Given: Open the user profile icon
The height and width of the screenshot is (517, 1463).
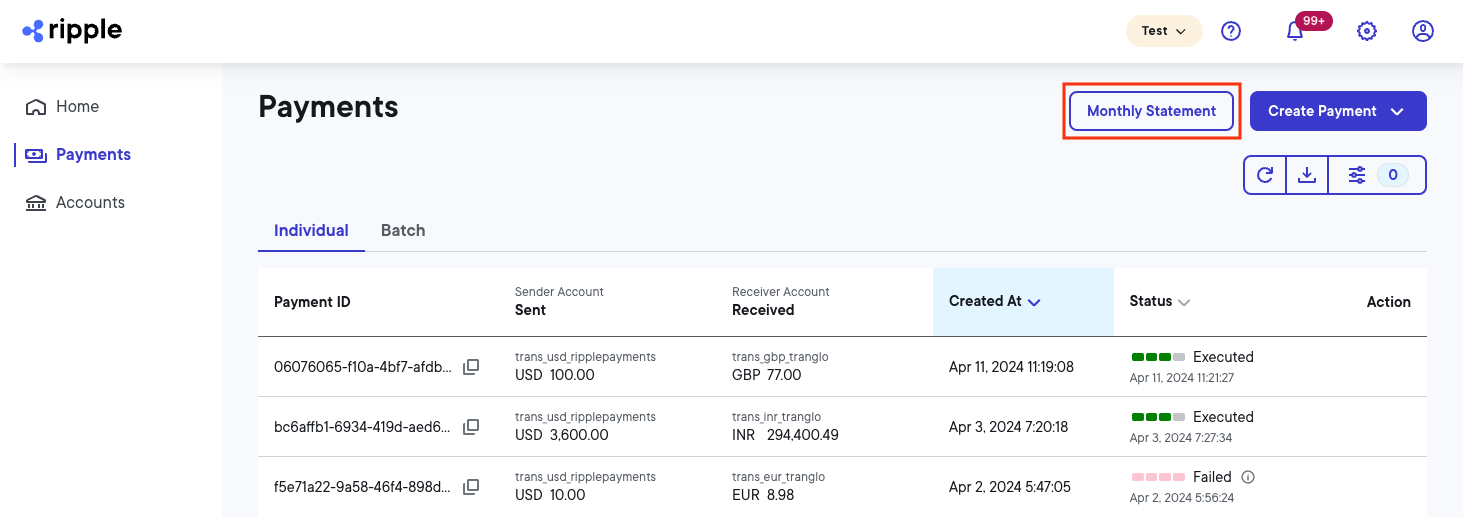Looking at the screenshot, I should coord(1422,31).
